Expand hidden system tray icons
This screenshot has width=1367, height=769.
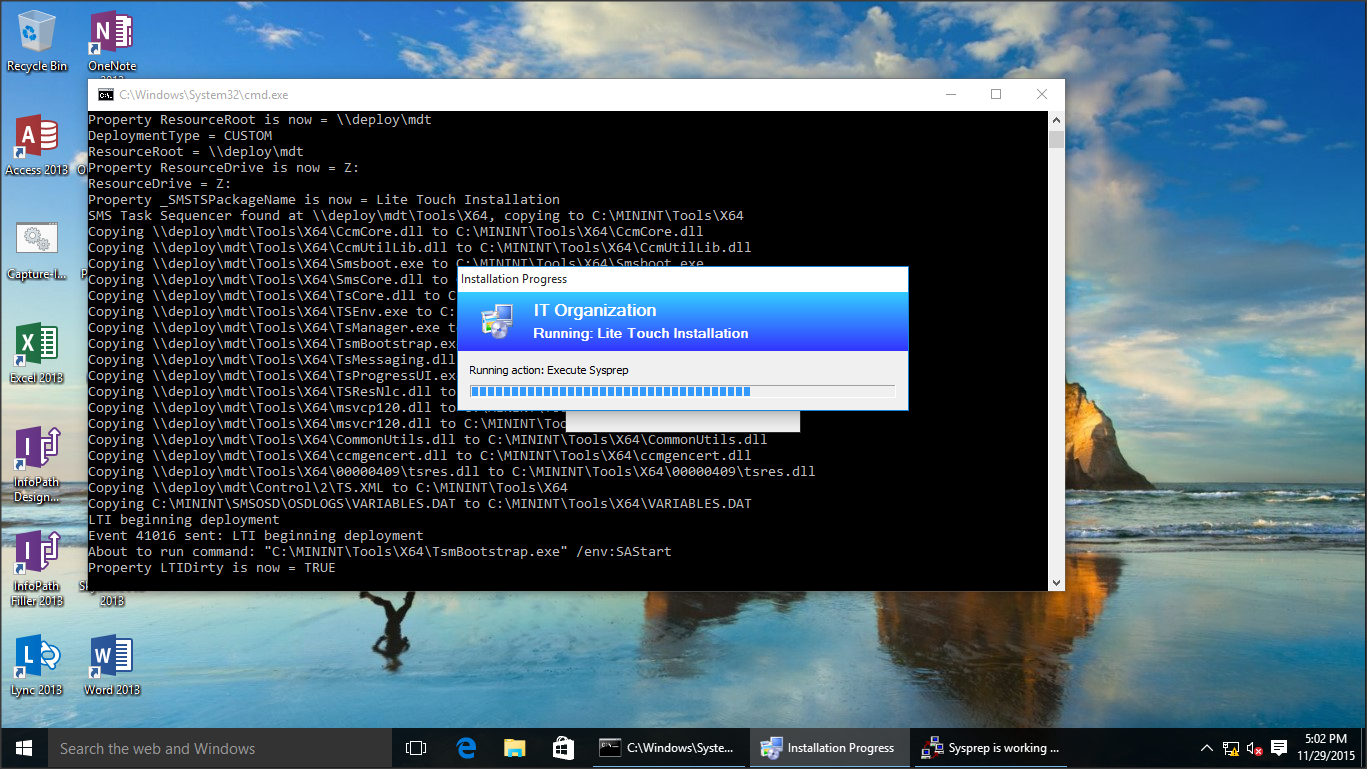(1207, 748)
